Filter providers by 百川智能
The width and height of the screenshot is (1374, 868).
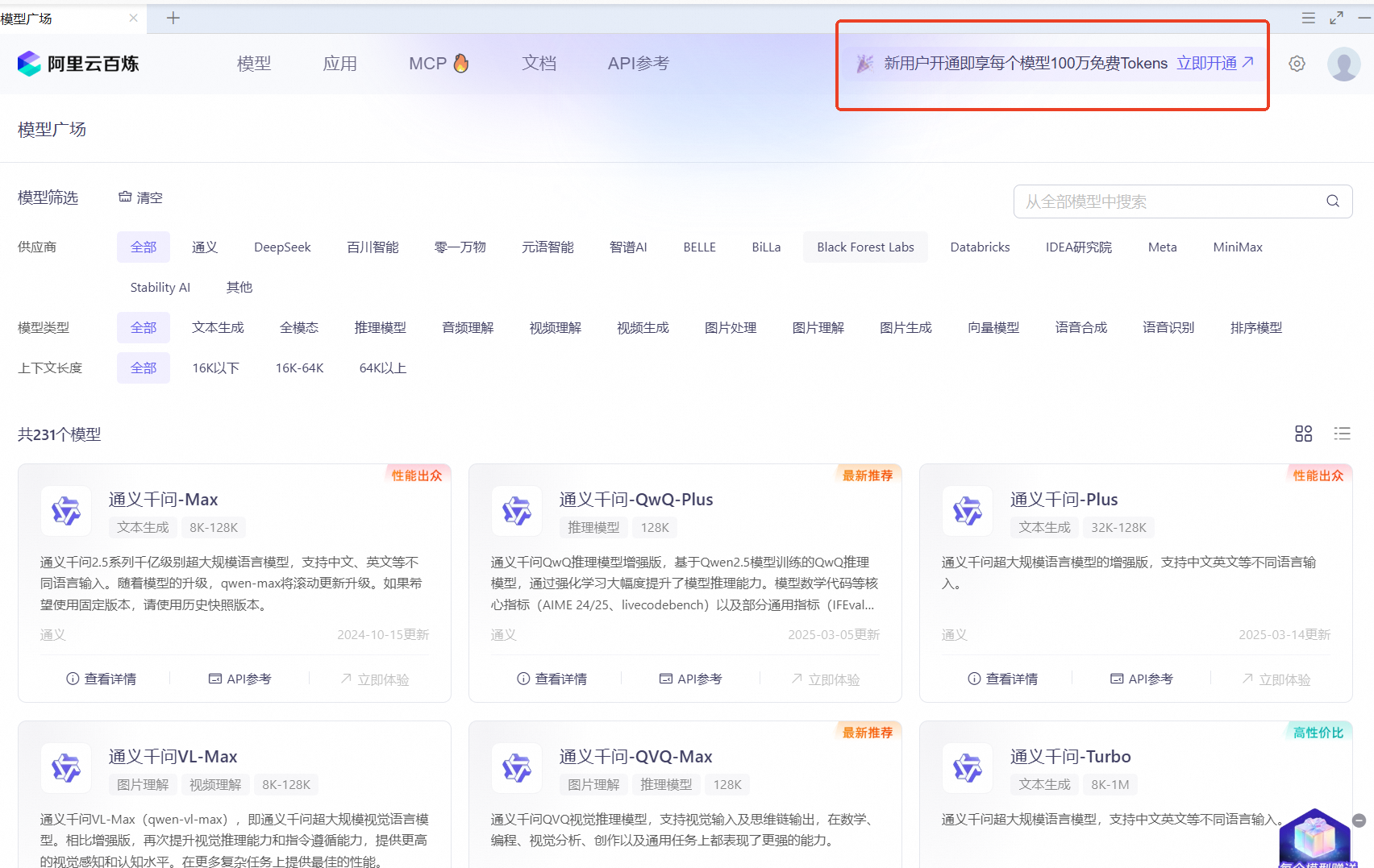pos(373,247)
